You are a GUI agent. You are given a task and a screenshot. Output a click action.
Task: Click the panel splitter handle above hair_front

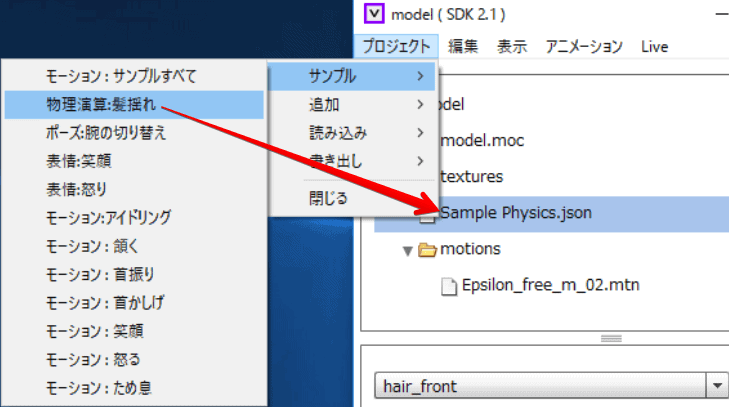pyautogui.click(x=611, y=338)
